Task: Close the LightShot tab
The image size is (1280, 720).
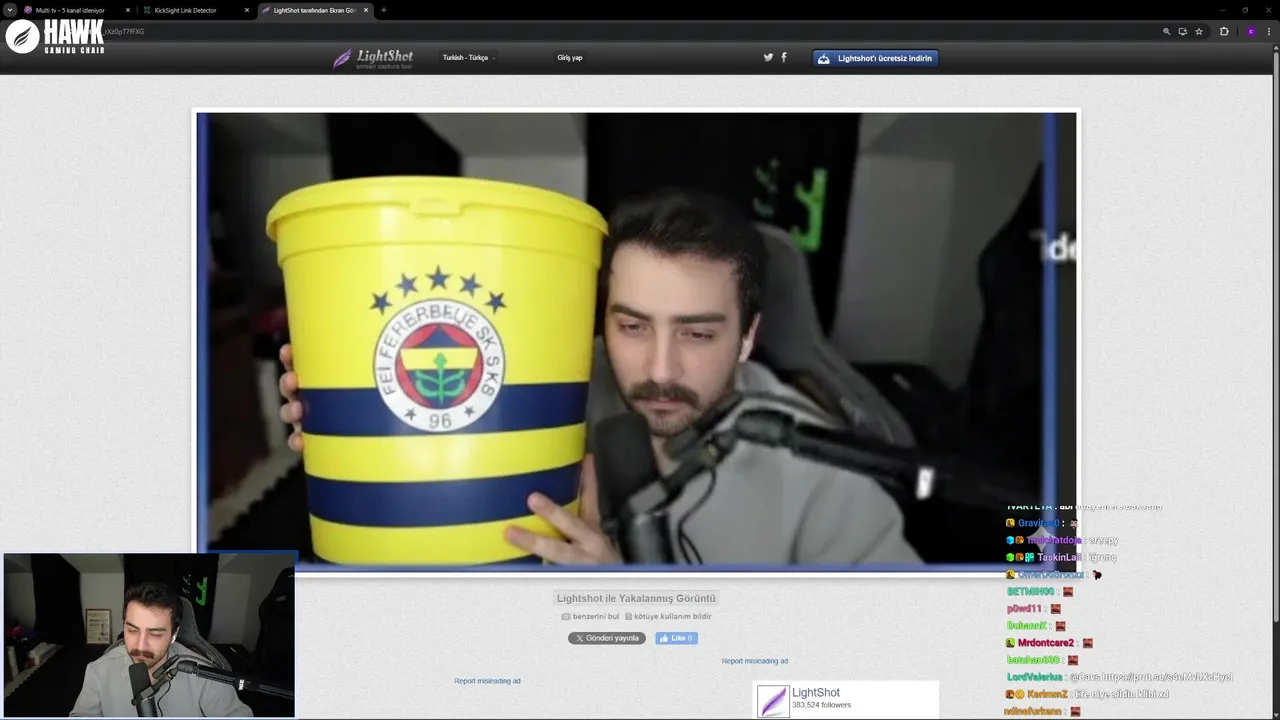Action: (x=365, y=10)
